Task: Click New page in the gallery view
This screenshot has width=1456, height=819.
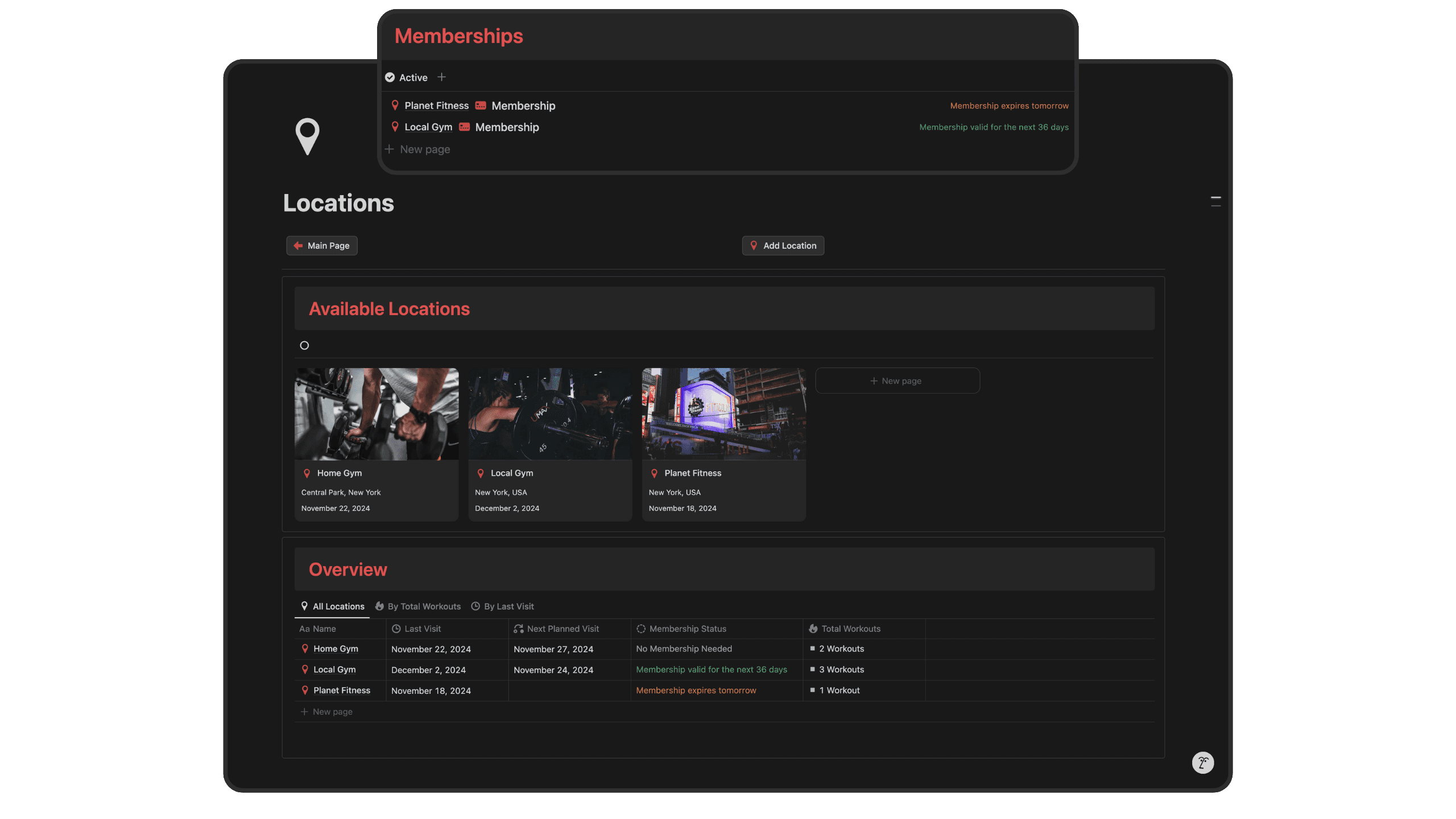Action: [x=897, y=380]
